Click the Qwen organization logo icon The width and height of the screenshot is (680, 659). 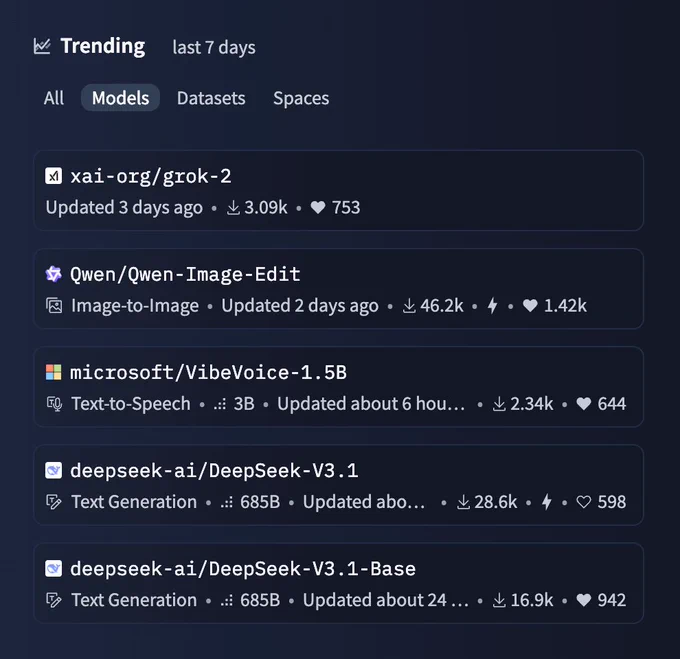(x=54, y=274)
